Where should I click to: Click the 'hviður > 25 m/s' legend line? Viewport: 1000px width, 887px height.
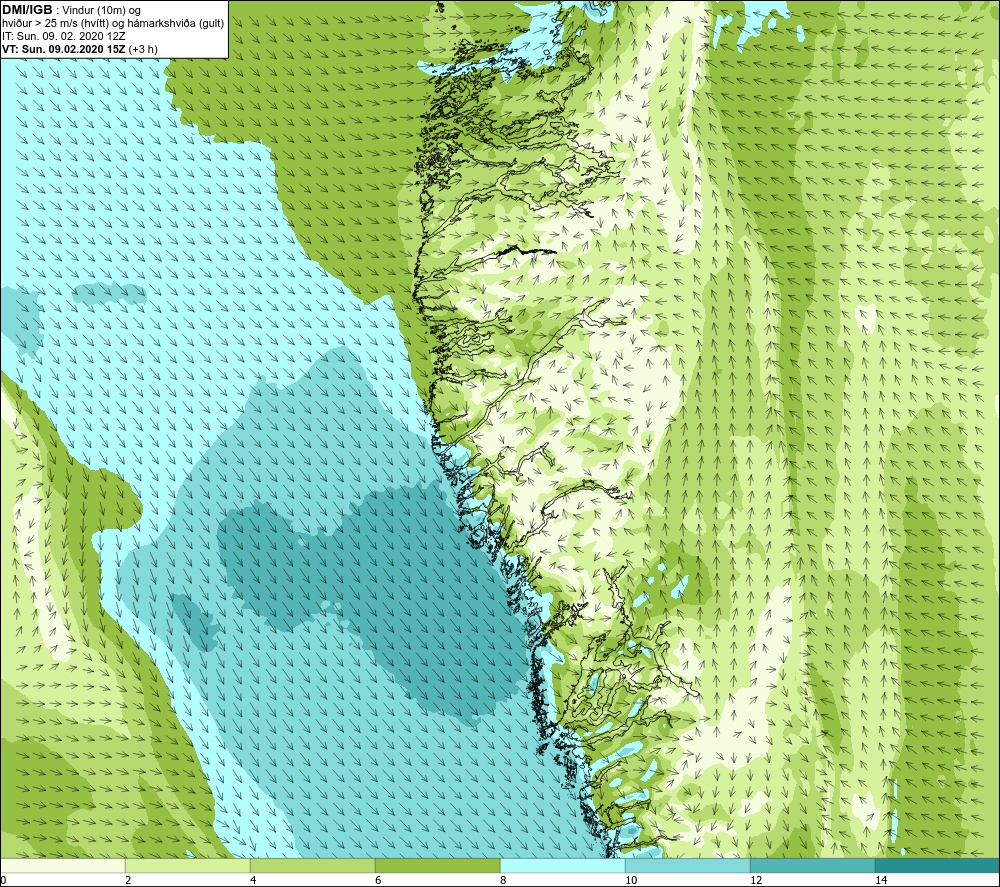coord(113,24)
